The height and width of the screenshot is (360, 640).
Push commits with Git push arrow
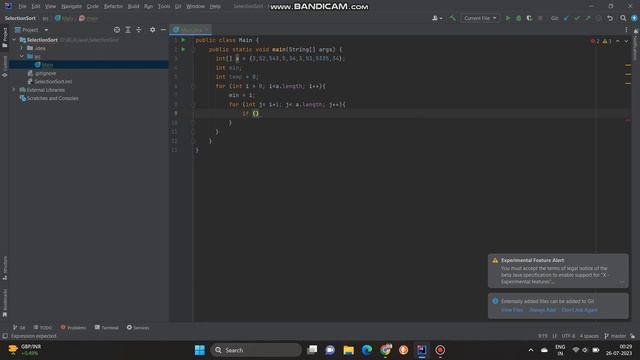point(588,18)
